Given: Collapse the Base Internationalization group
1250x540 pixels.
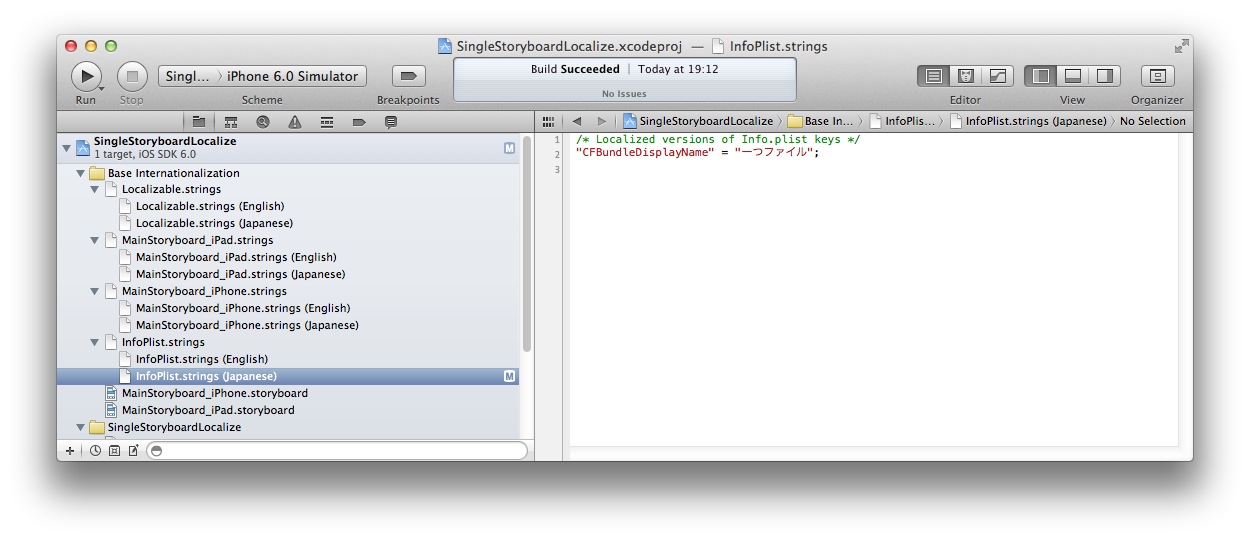Looking at the screenshot, I should tap(81, 173).
